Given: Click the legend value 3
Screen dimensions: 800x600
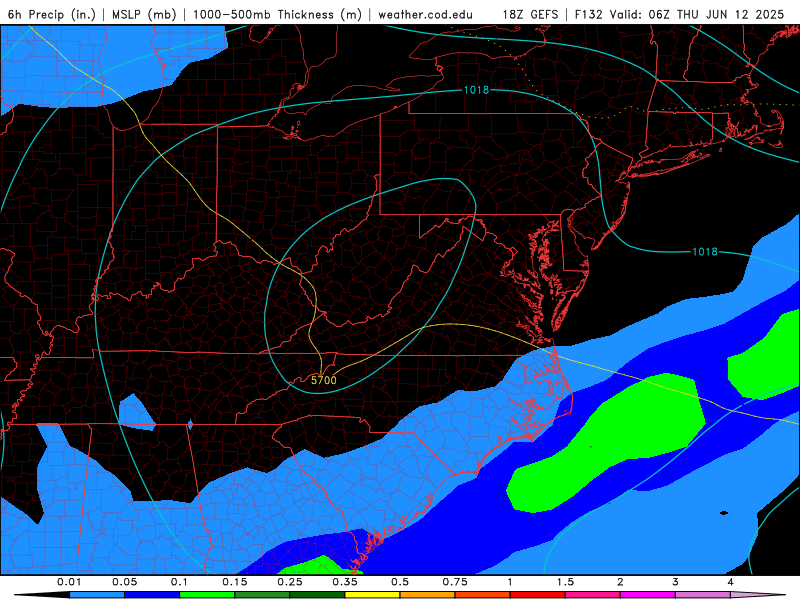Looking at the screenshot, I should tap(676, 582).
